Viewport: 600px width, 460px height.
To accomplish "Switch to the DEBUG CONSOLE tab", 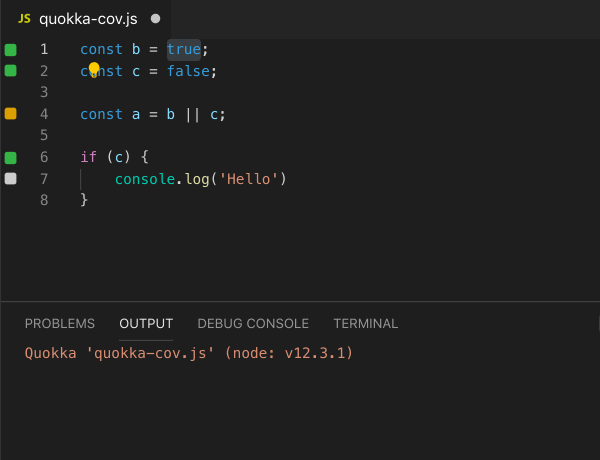I will [253, 324].
